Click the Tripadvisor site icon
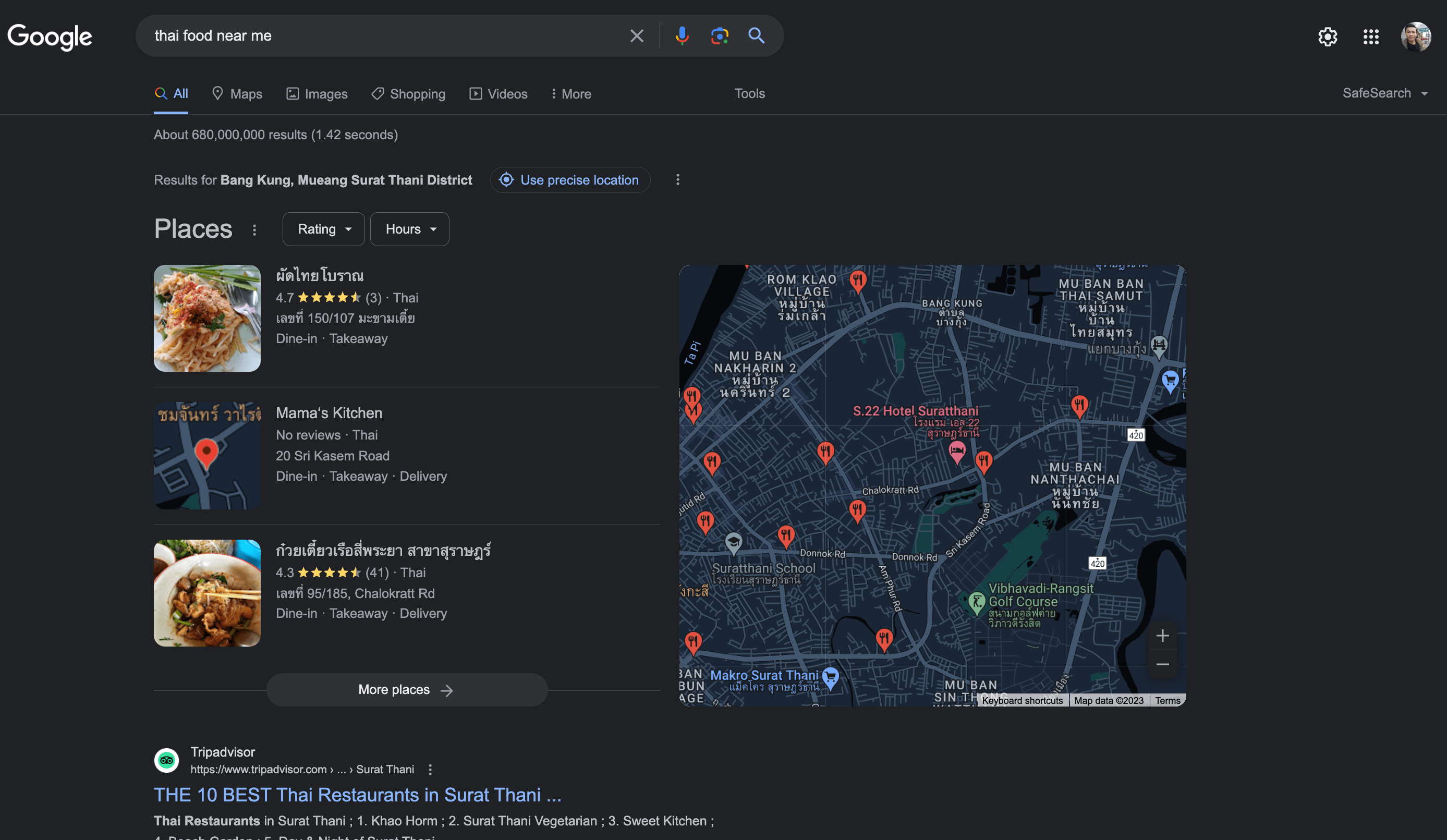Viewport: 1447px width, 840px height. coord(166,760)
